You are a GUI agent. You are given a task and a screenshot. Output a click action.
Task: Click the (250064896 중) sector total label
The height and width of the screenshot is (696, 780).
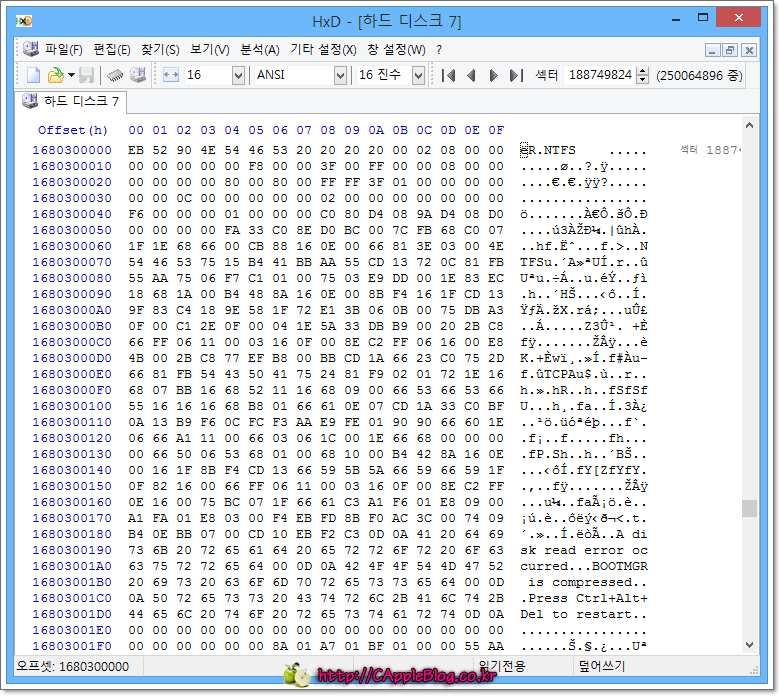pos(699,76)
